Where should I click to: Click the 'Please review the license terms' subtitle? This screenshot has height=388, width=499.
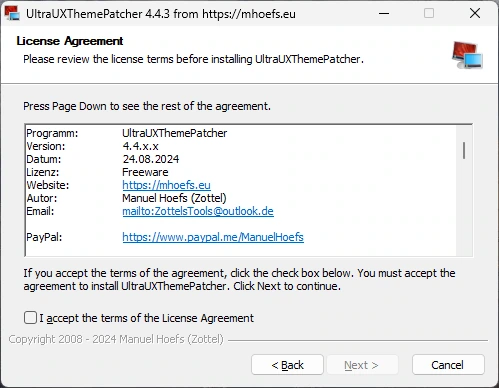[193, 59]
